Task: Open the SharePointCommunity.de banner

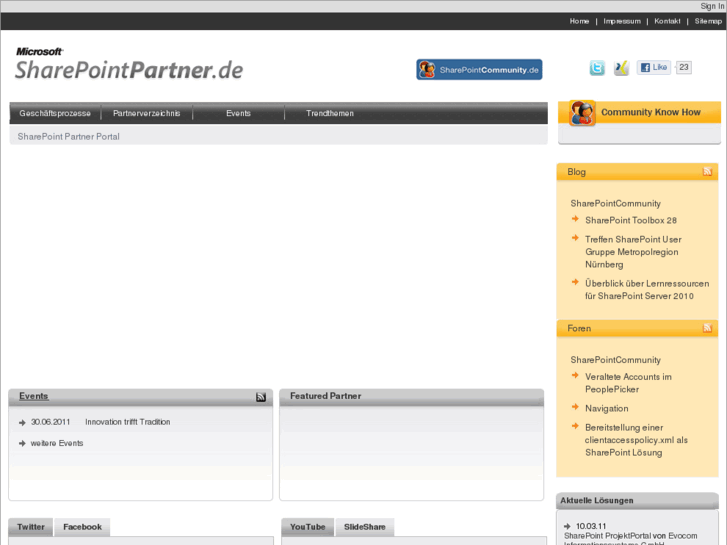Action: coord(479,70)
